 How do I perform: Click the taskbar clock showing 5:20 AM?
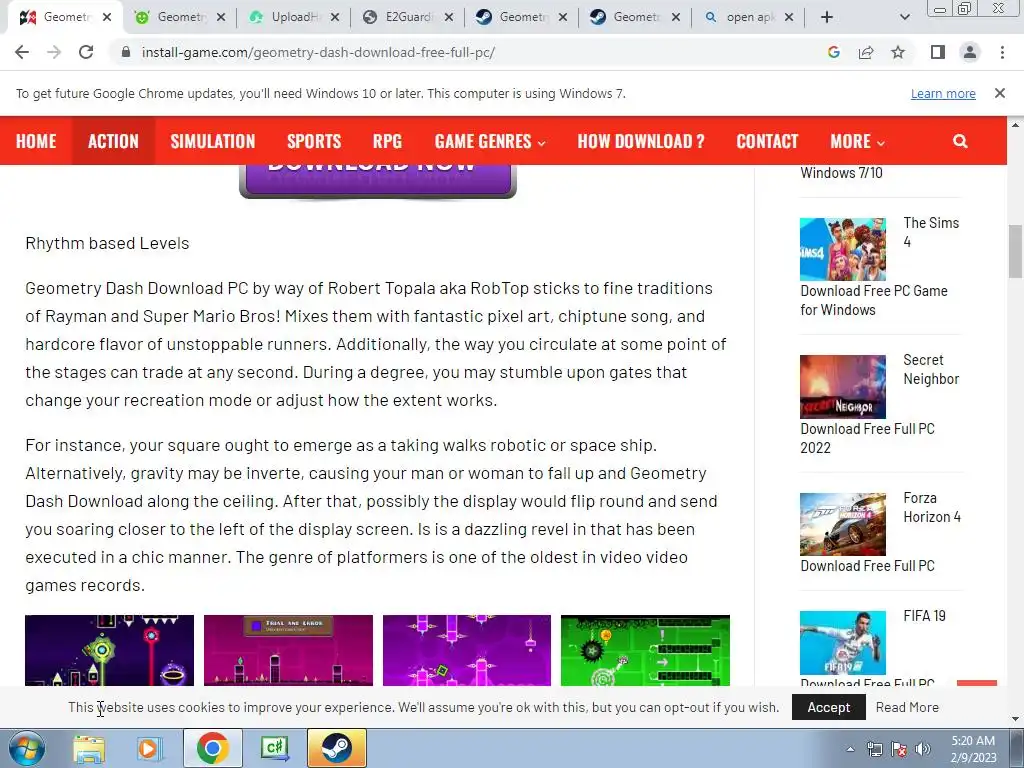972,749
